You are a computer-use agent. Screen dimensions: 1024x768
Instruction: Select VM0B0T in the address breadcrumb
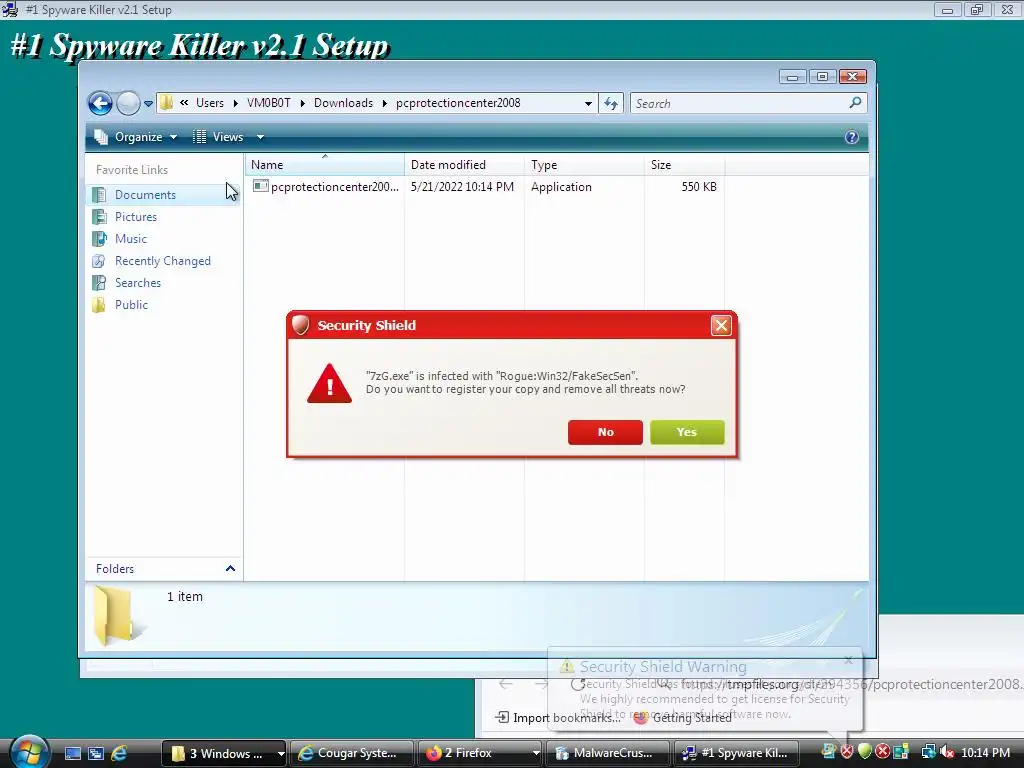268,103
